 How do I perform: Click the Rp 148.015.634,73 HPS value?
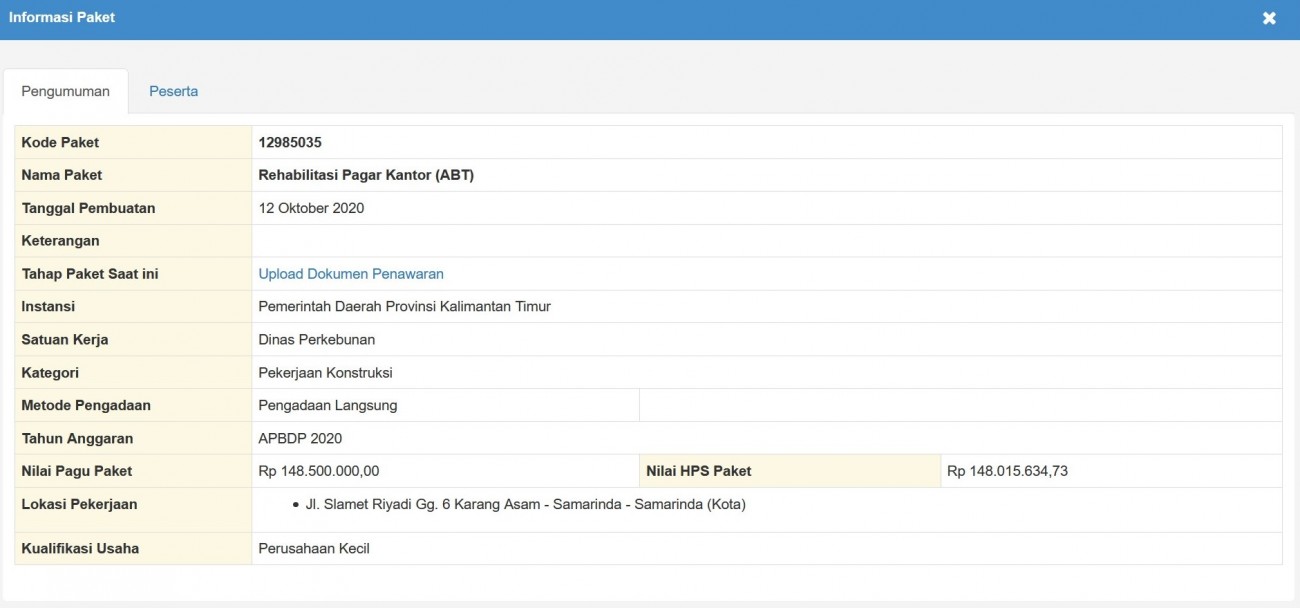pyautogui.click(x=1007, y=471)
